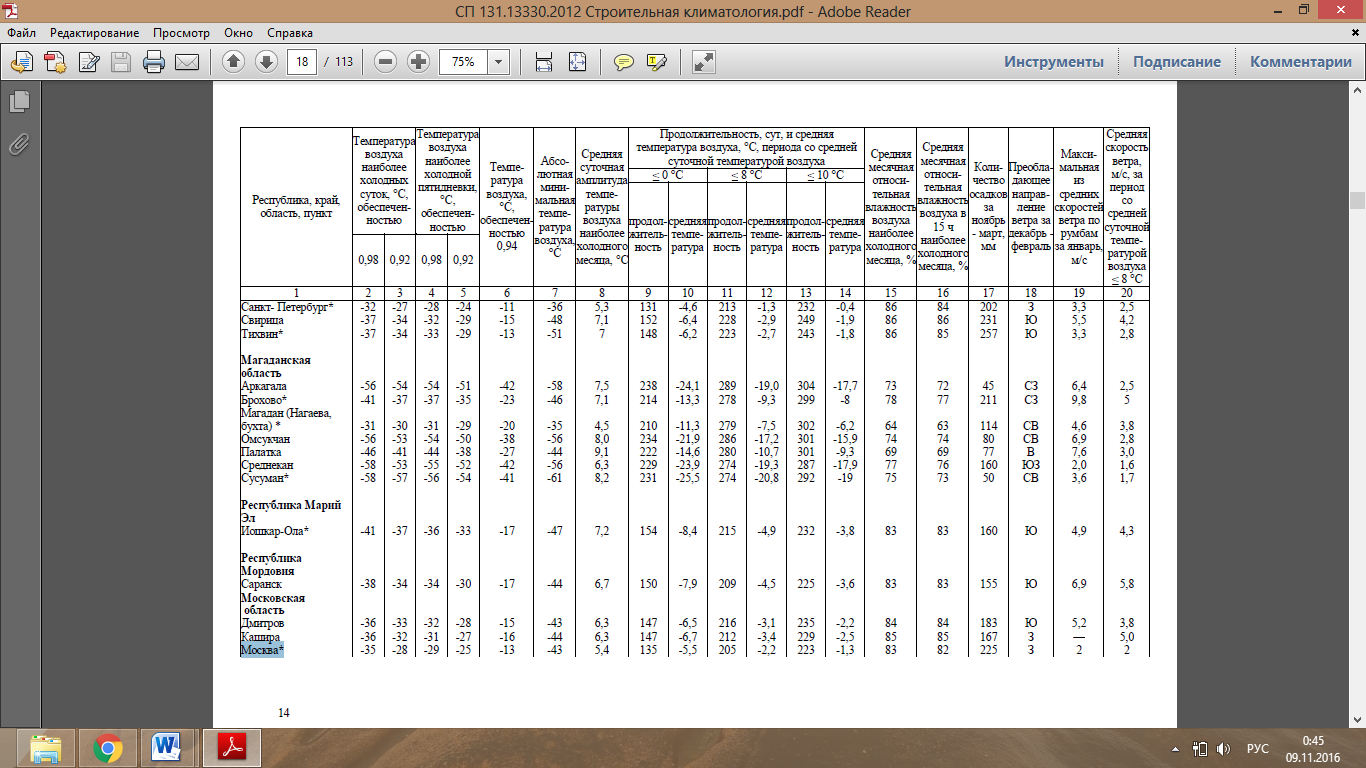
Task: Click the Sign or edit document icon
Action: coord(88,62)
